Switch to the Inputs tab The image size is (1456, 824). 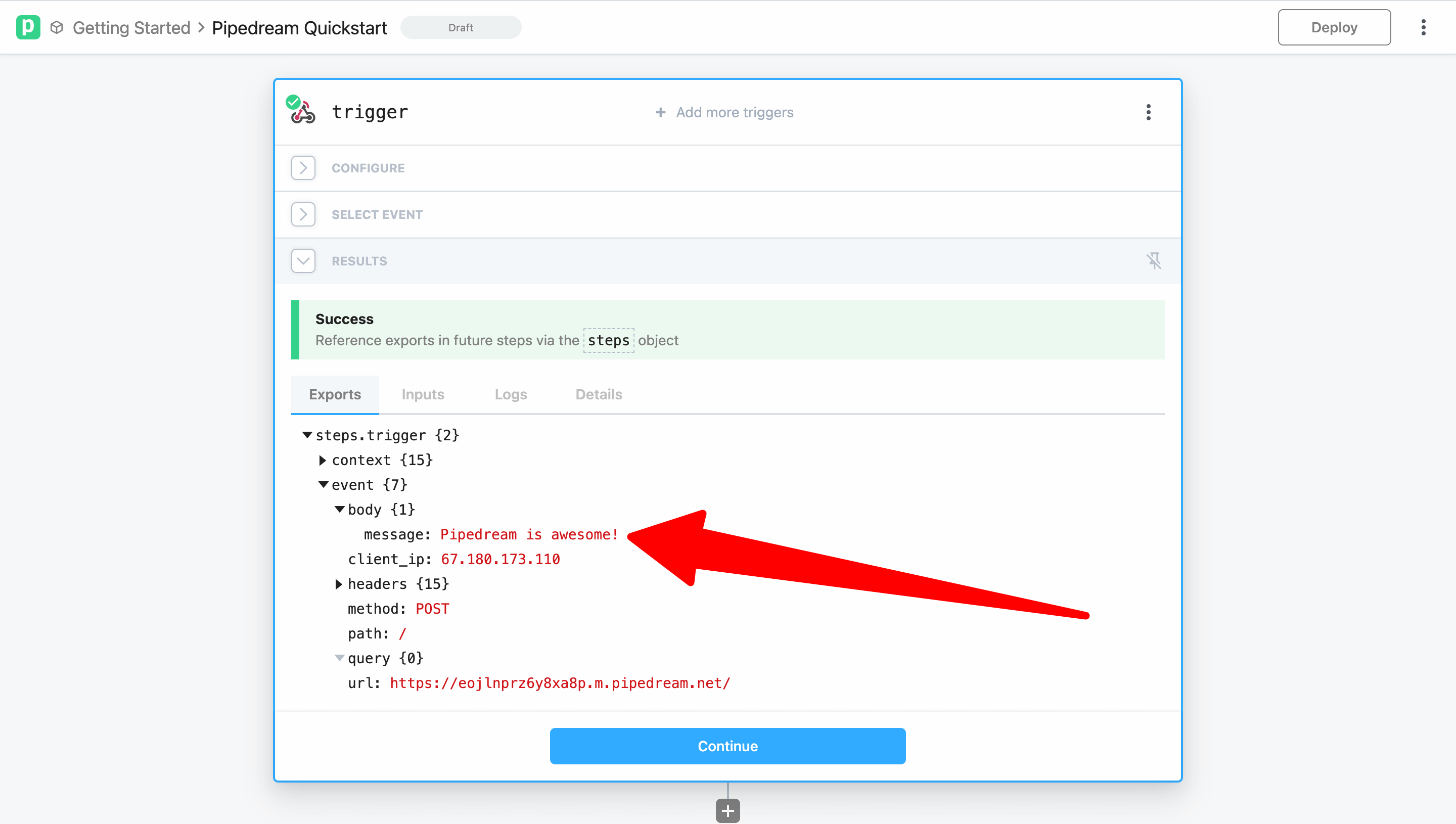click(423, 394)
